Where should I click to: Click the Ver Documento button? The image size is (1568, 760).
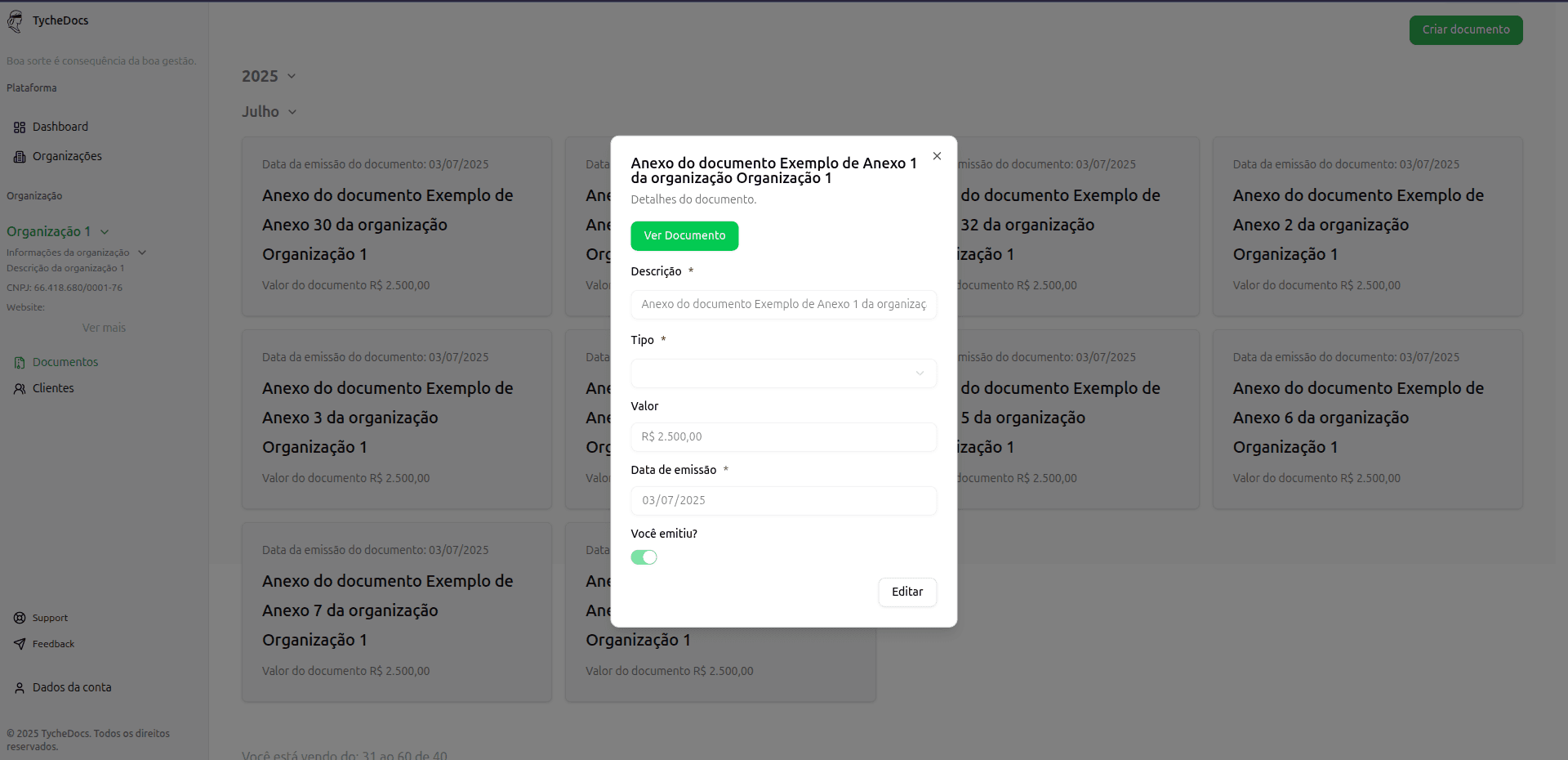[684, 236]
